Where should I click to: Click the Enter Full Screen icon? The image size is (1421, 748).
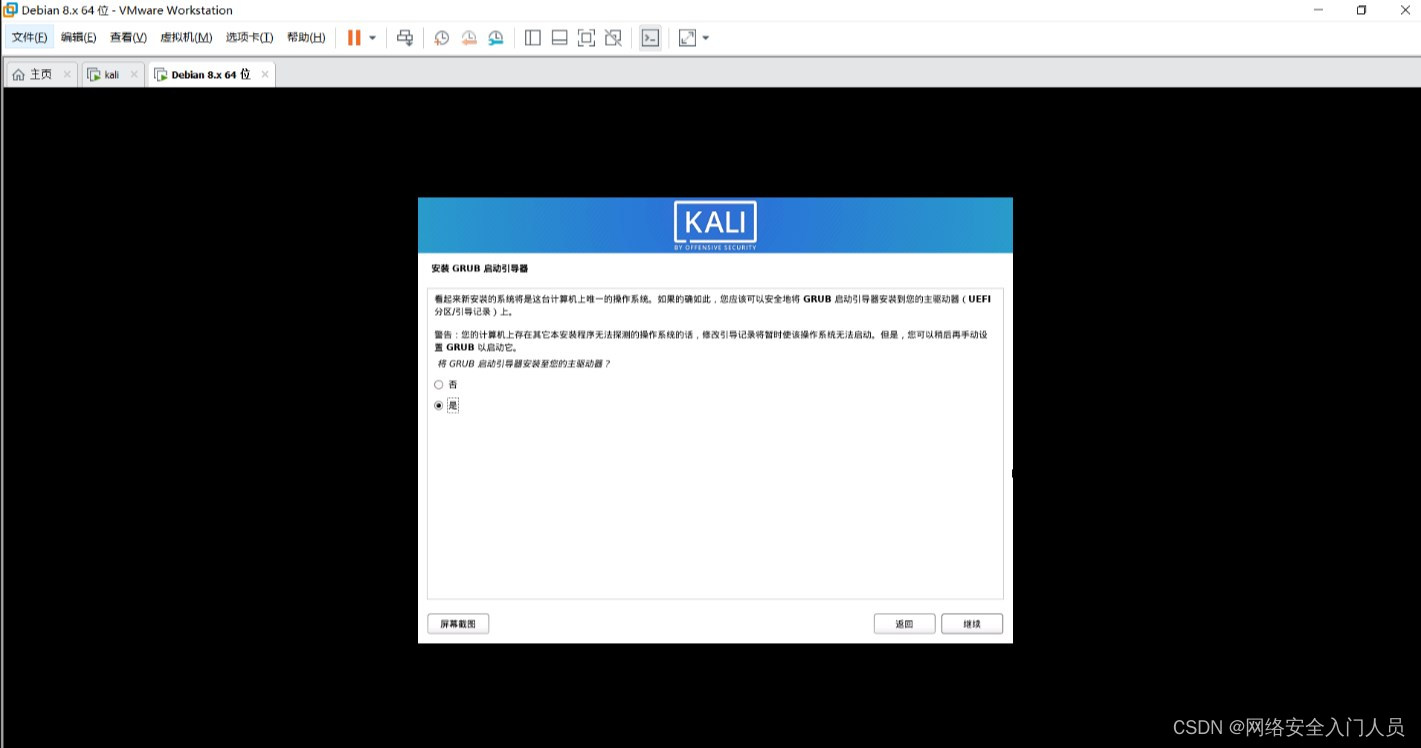point(585,37)
